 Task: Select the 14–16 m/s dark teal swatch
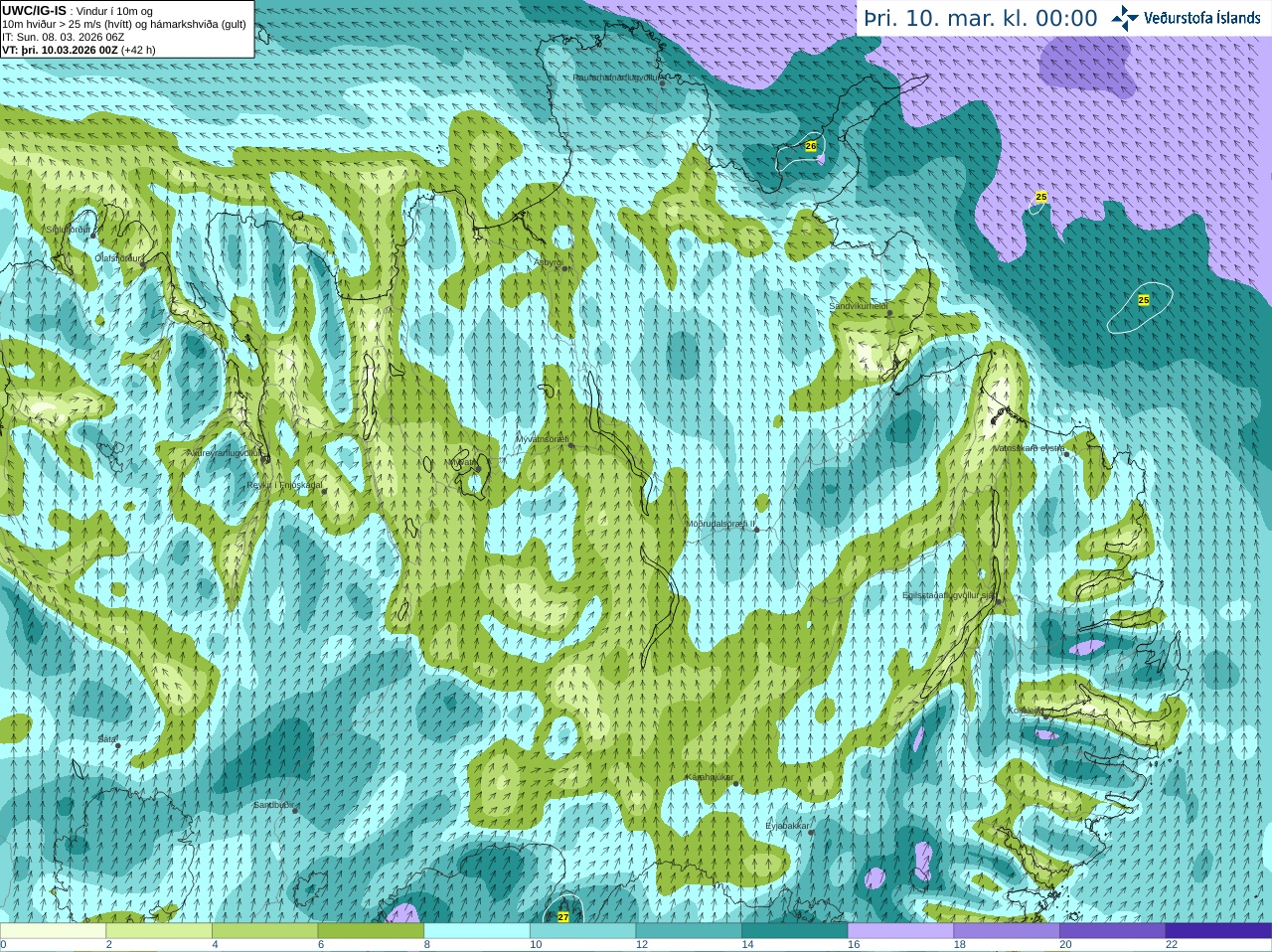[x=795, y=930]
